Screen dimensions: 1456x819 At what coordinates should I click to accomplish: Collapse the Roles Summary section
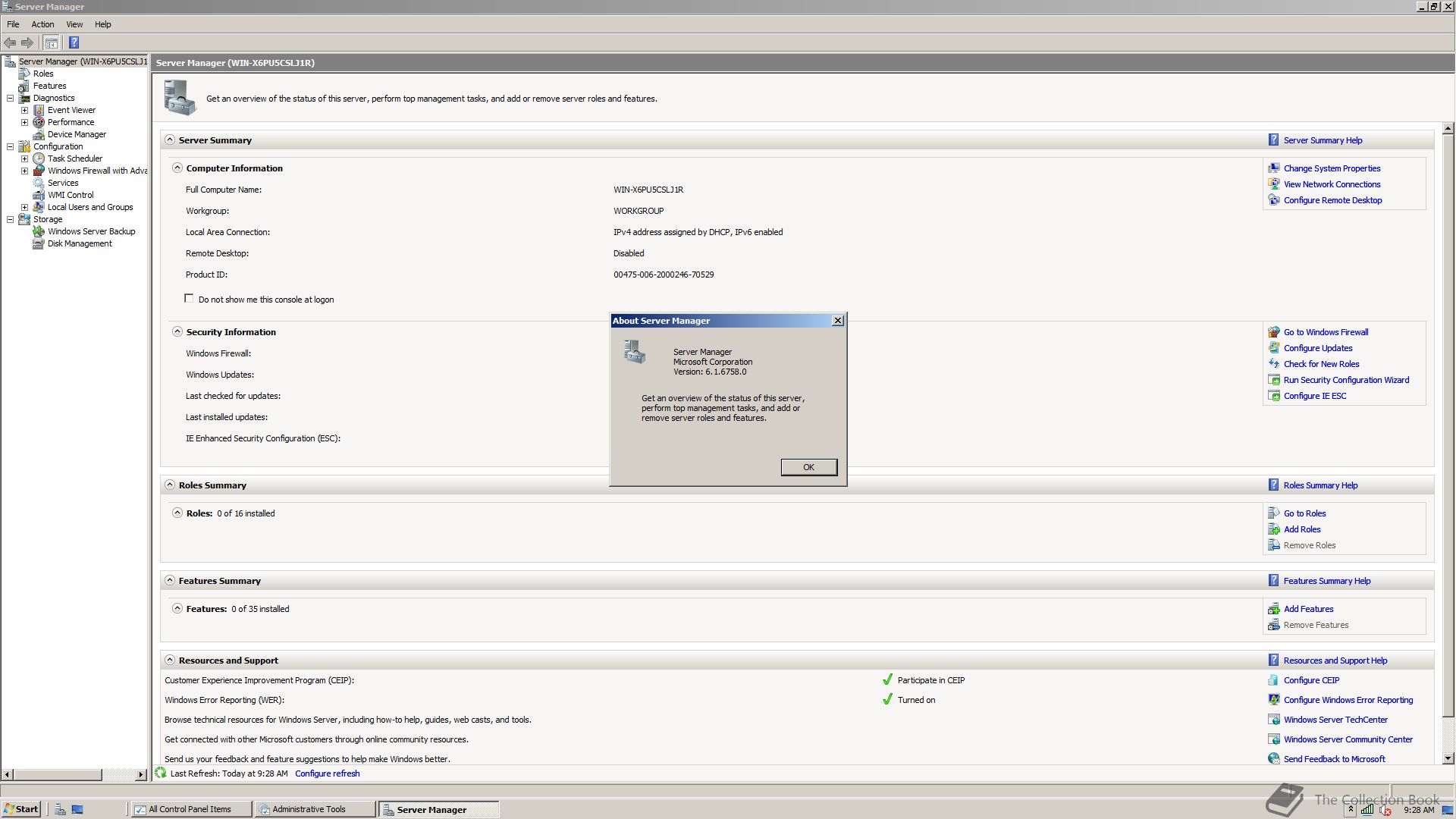(x=170, y=485)
